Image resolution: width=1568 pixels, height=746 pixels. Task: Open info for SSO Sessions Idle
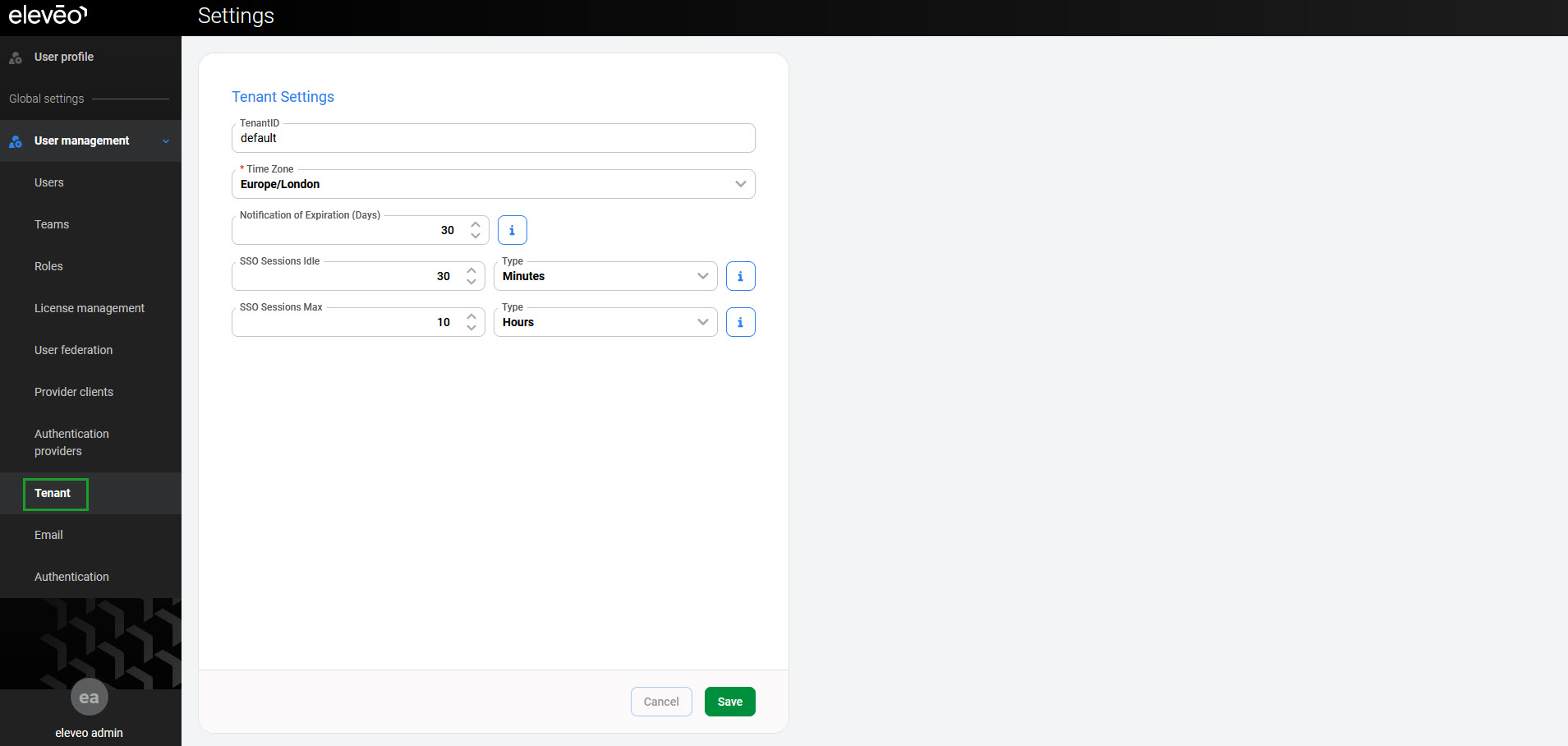[740, 276]
